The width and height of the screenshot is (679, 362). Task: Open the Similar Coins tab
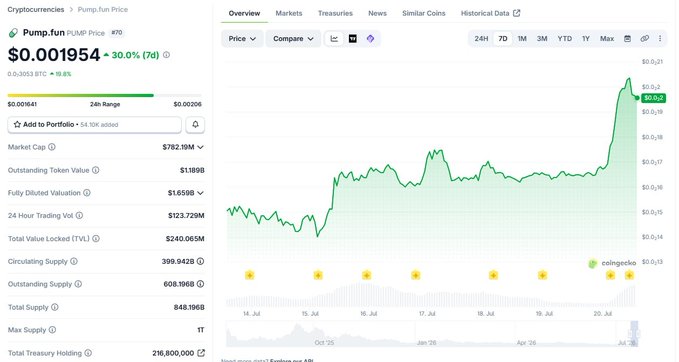[x=424, y=13]
